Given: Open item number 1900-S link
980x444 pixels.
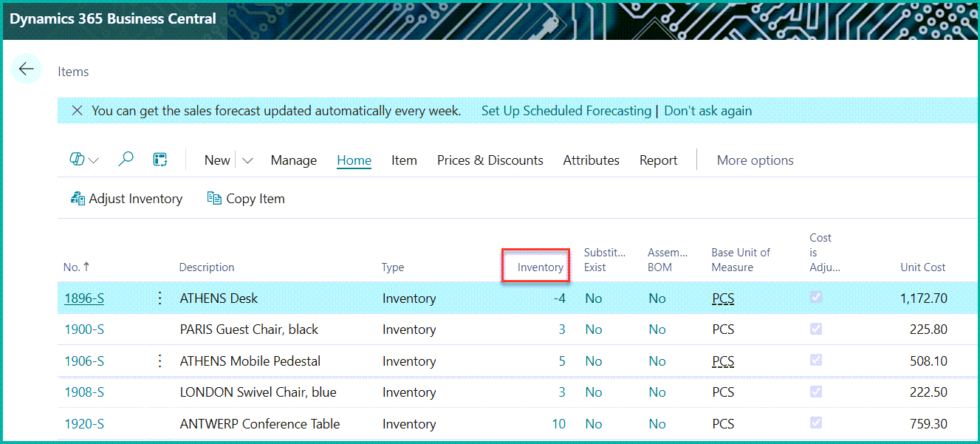Looking at the screenshot, I should (x=84, y=329).
